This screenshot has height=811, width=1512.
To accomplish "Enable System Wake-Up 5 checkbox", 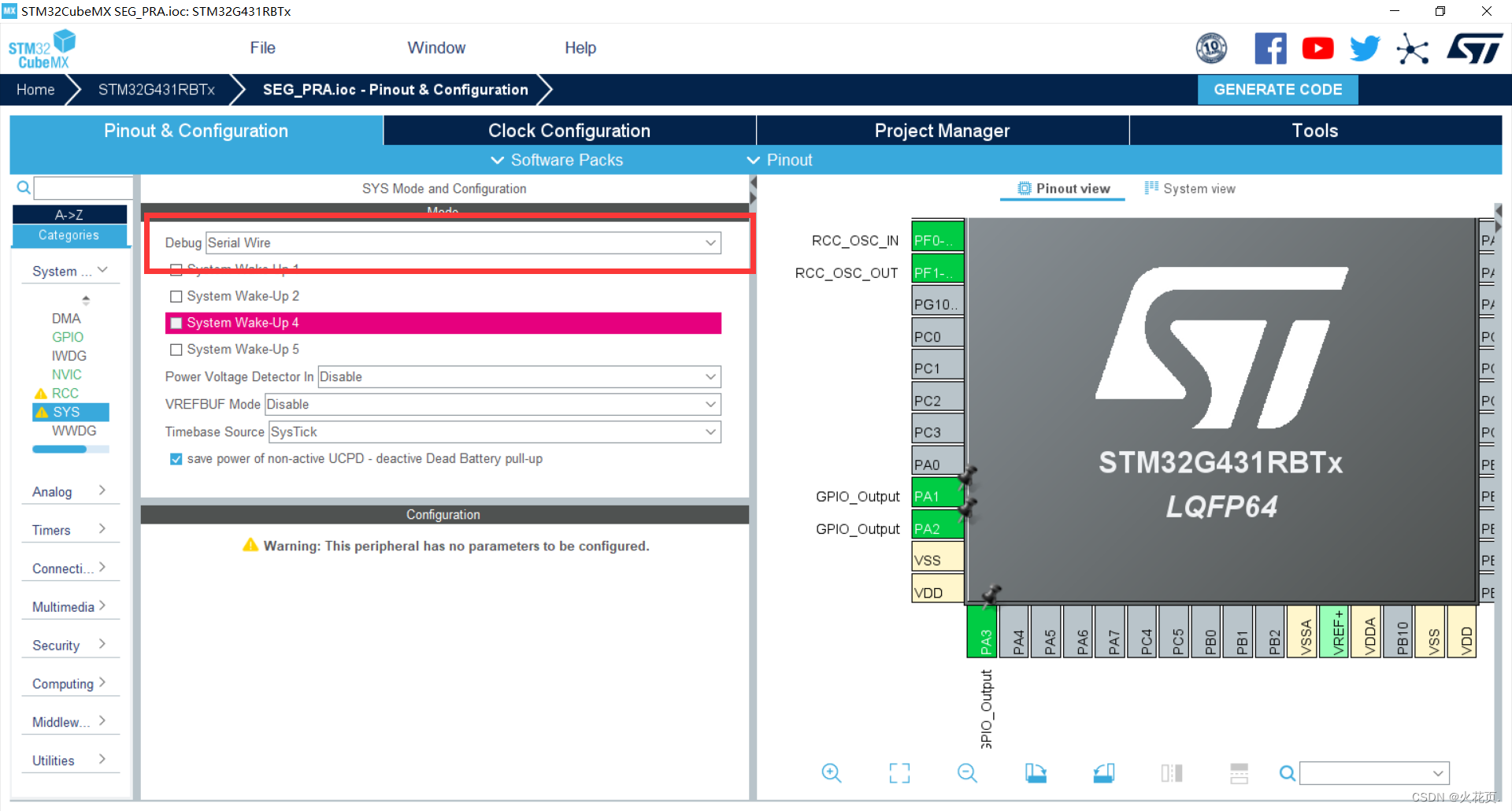I will 176,350.
